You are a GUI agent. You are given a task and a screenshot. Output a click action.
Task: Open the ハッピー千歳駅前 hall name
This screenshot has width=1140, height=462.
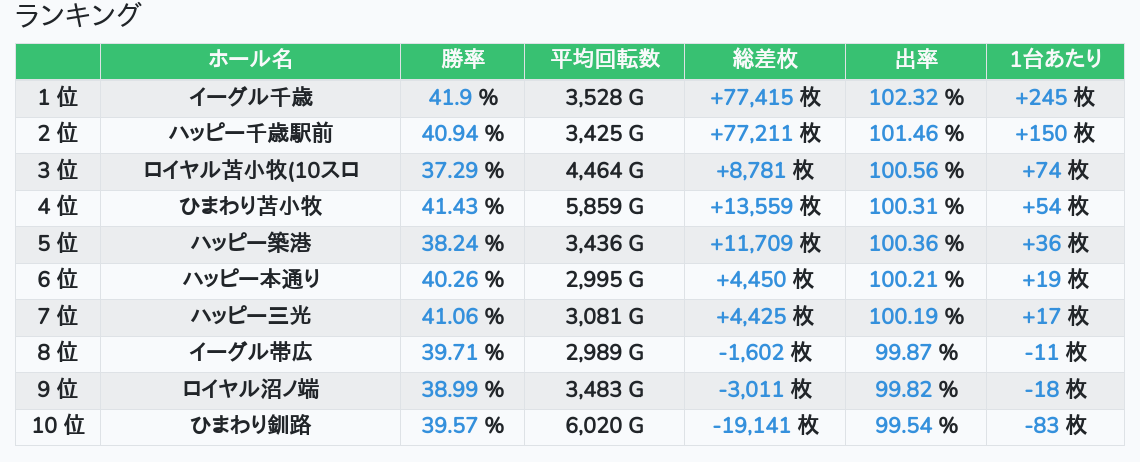tap(250, 134)
